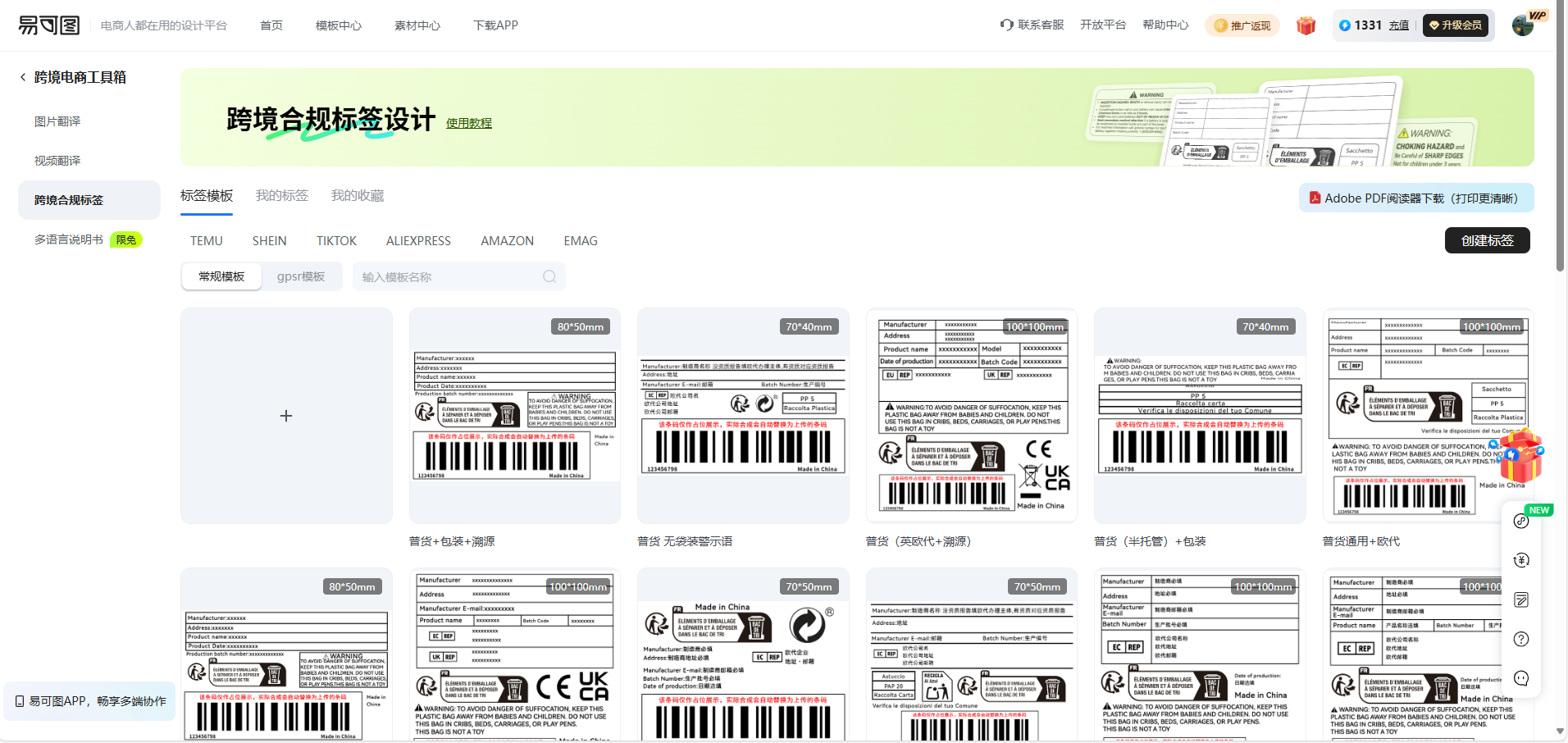Click the PDF icon beside Adobe PDF阅读器下载

pos(1315,198)
